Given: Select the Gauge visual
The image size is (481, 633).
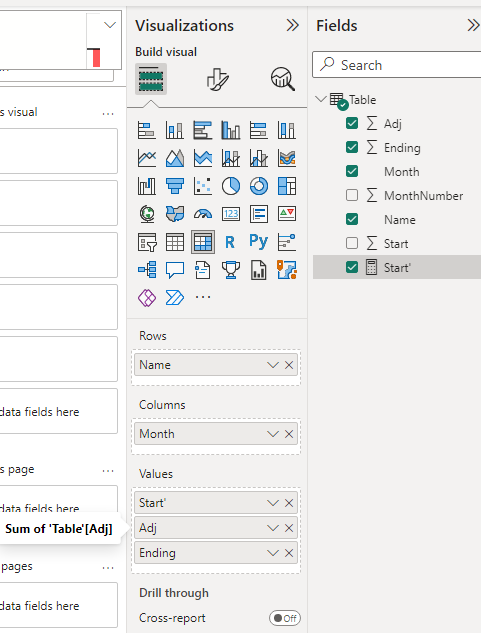Looking at the screenshot, I should coord(203,214).
